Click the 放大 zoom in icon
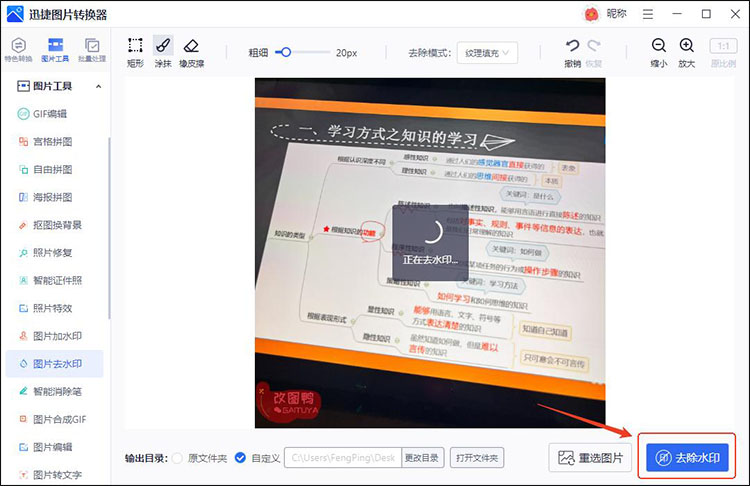This screenshot has width=750, height=486. pyautogui.click(x=687, y=50)
